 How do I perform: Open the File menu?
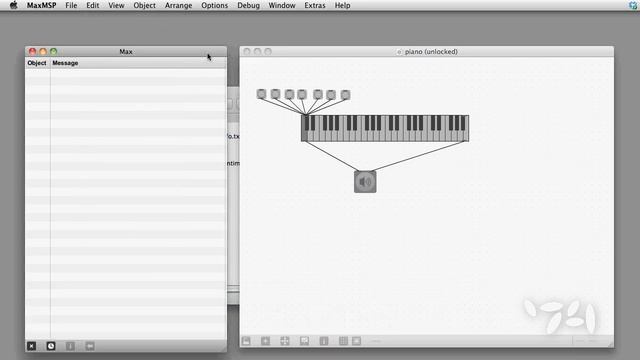tap(71, 5)
